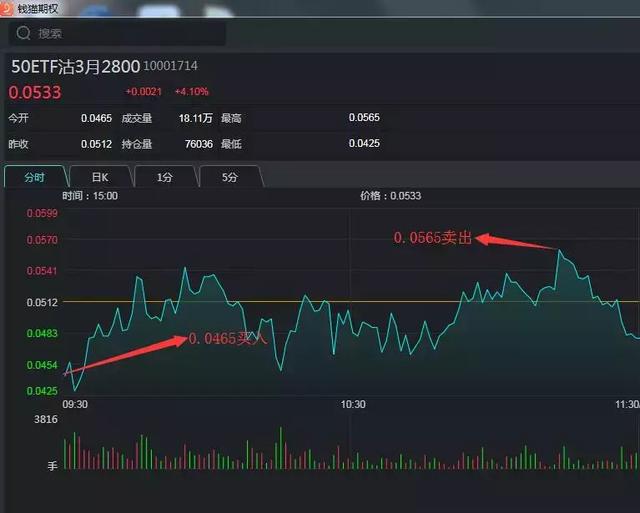Viewport: 640px width, 513px height.
Task: Click the 价格：0.0533 readout
Action: [x=391, y=196]
